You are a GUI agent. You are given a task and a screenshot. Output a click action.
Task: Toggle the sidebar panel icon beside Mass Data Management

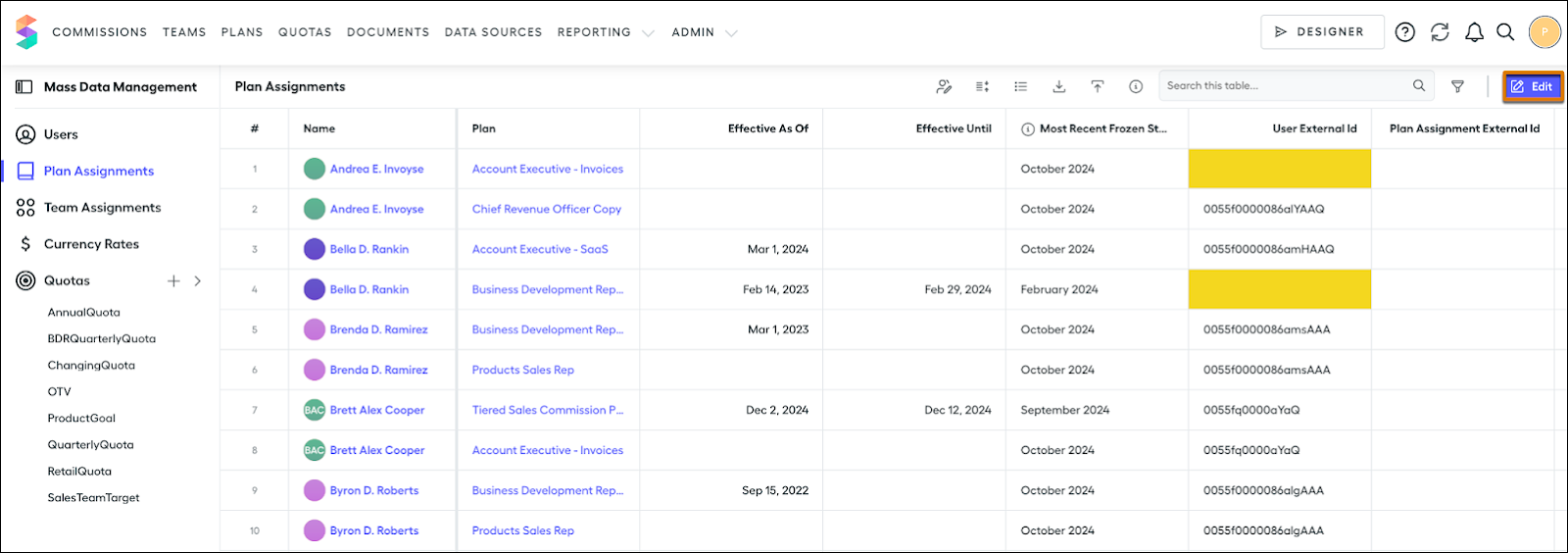[24, 87]
